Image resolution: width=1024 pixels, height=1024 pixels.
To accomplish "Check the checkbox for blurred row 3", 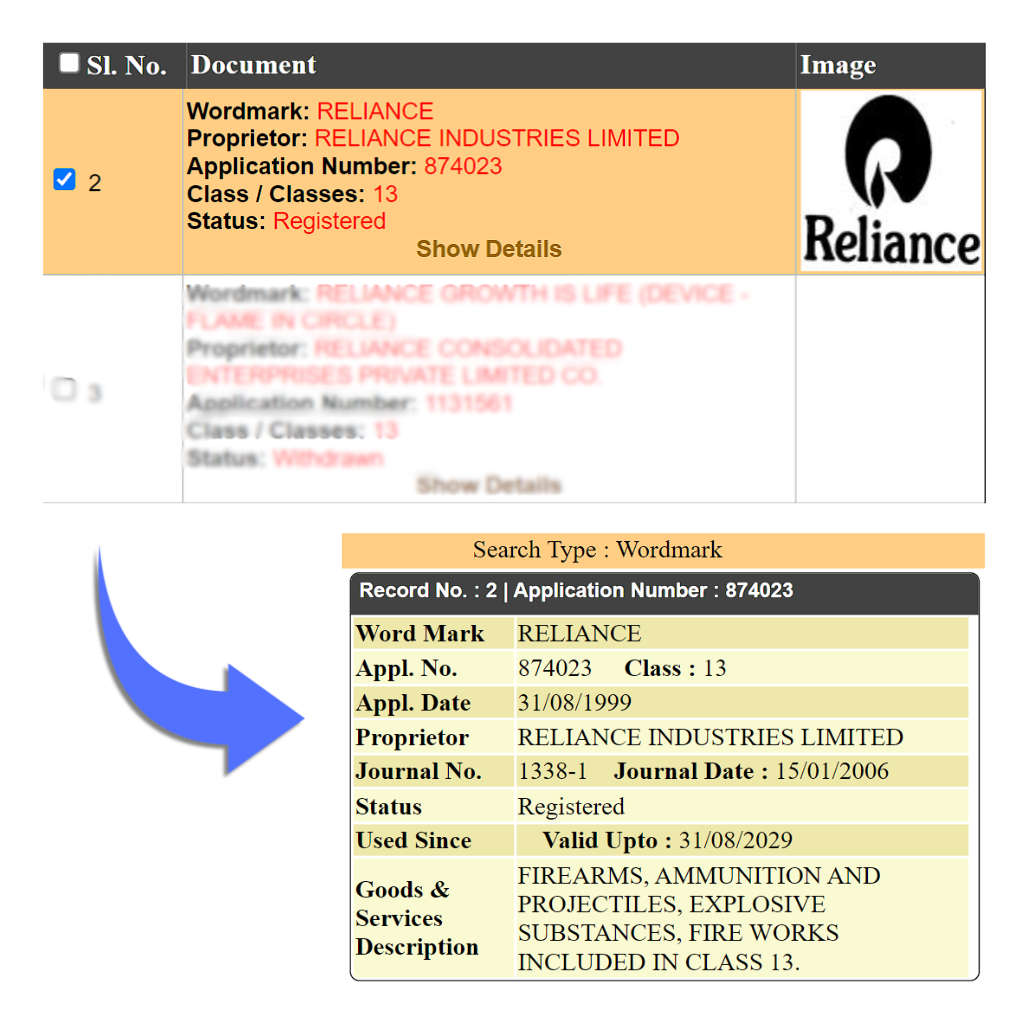I will pos(64,390).
